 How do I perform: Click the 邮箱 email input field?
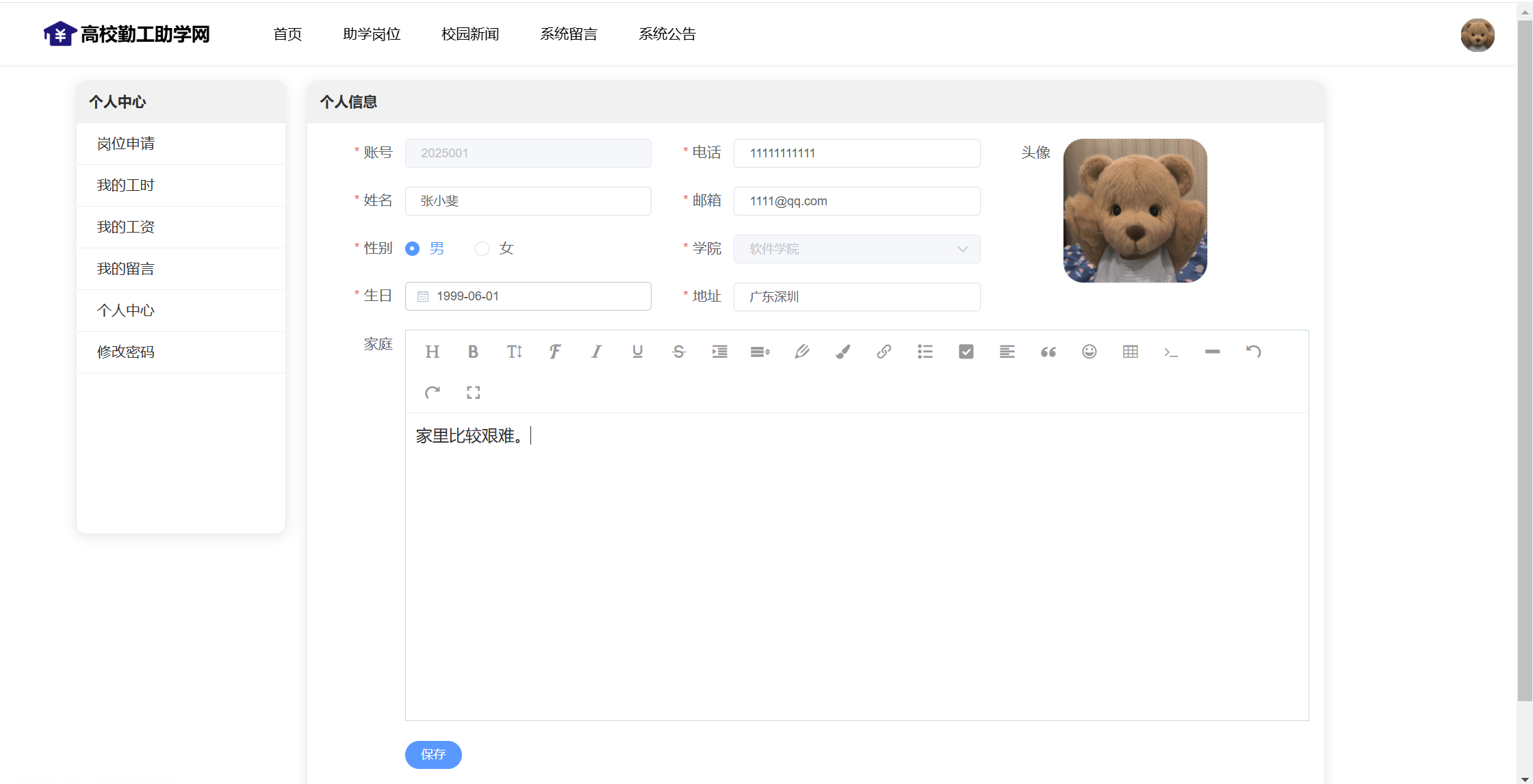(856, 201)
